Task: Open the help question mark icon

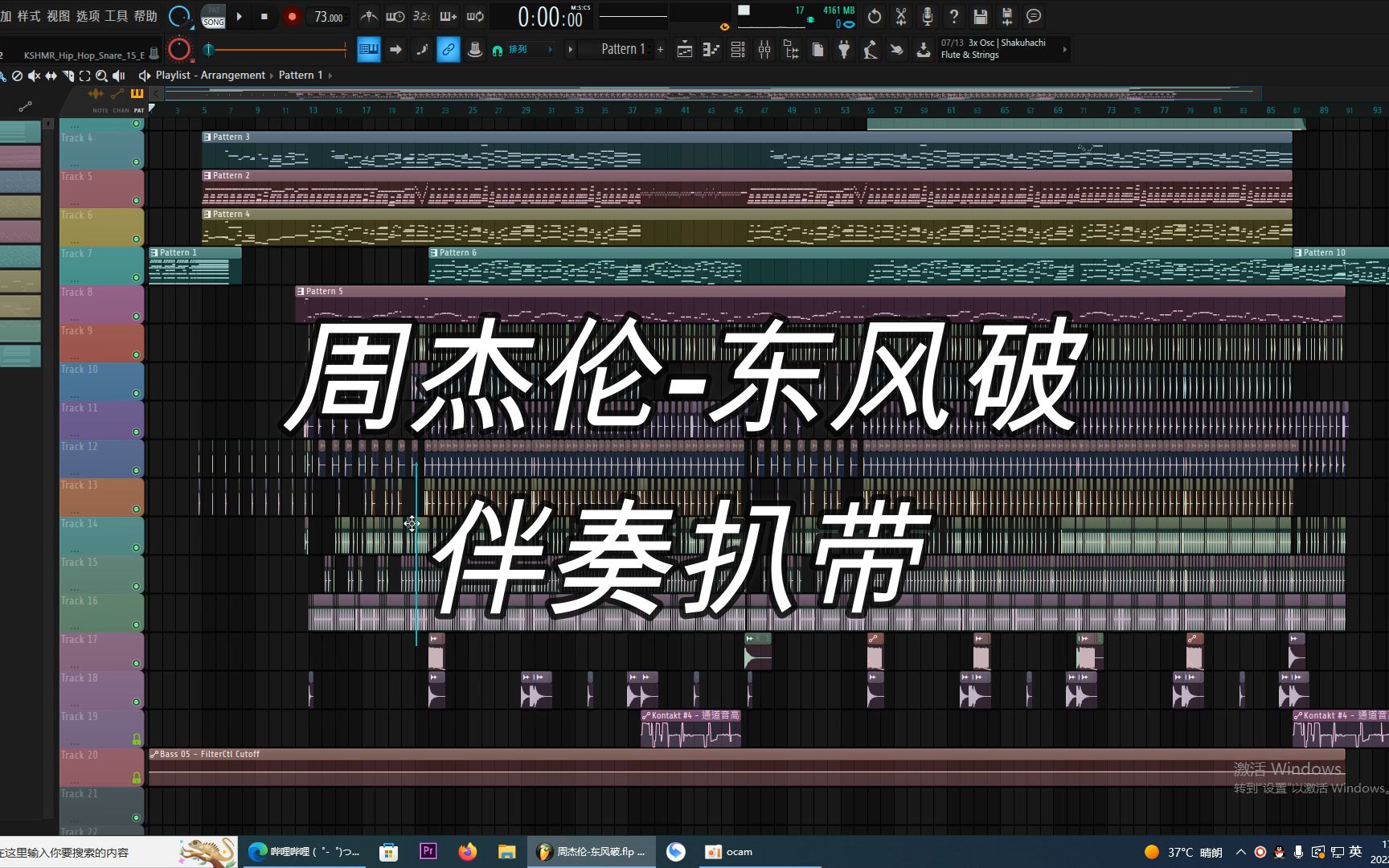Action: (x=954, y=16)
